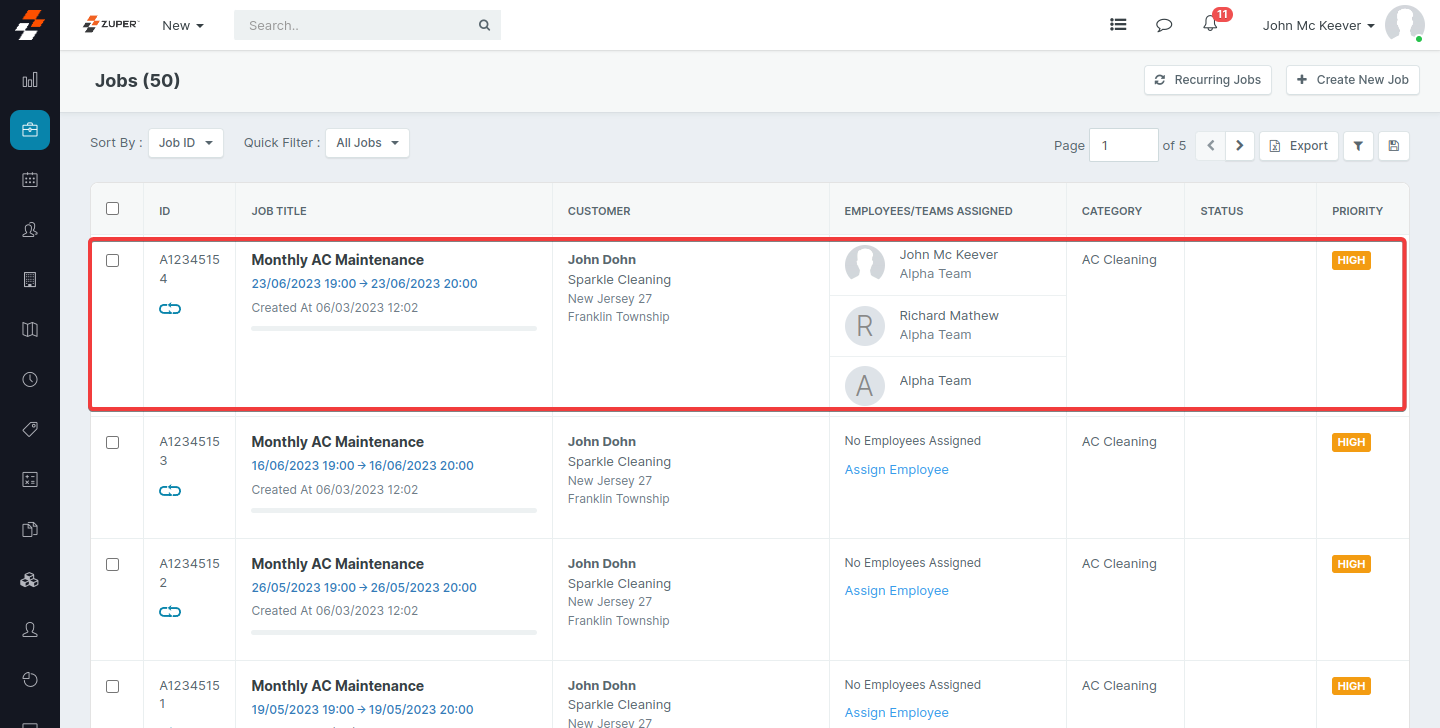Click the search input field

(360, 25)
